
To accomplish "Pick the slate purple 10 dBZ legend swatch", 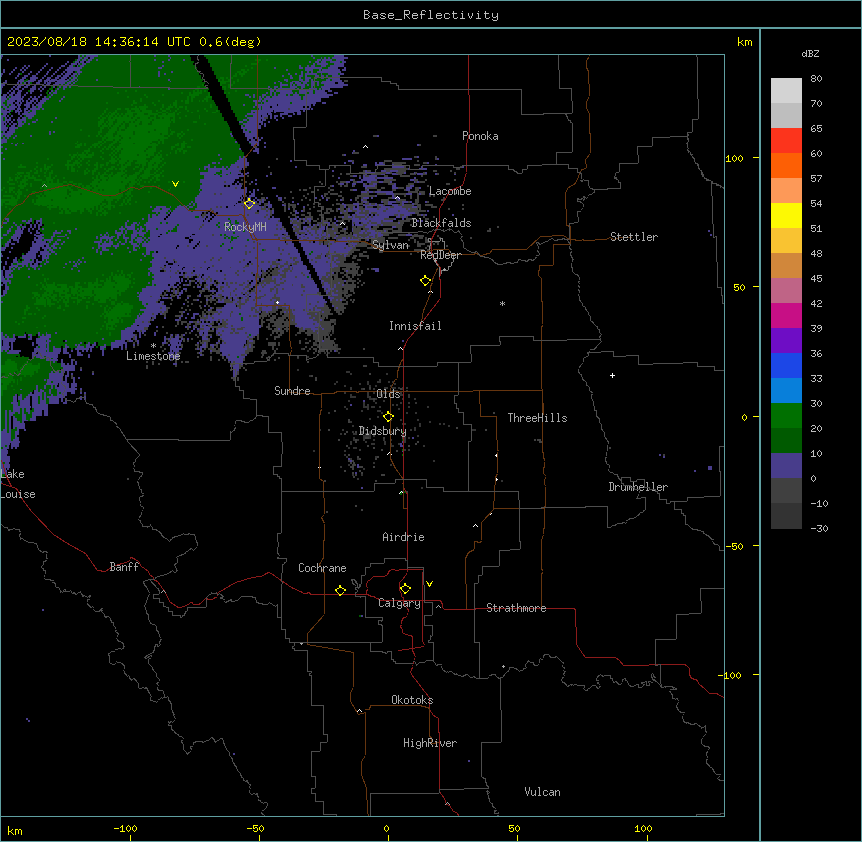I will point(786,466).
